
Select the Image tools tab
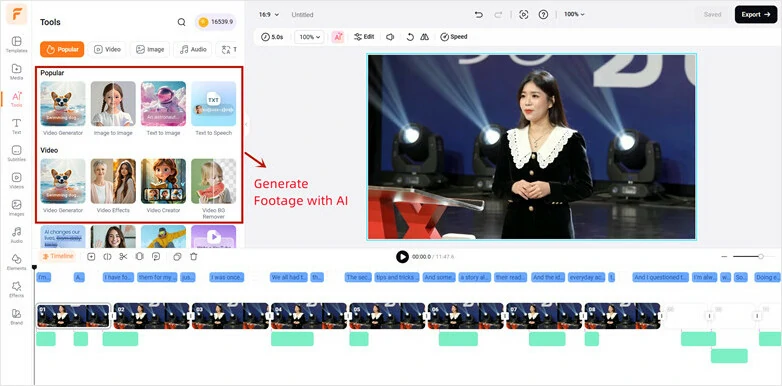pos(150,49)
